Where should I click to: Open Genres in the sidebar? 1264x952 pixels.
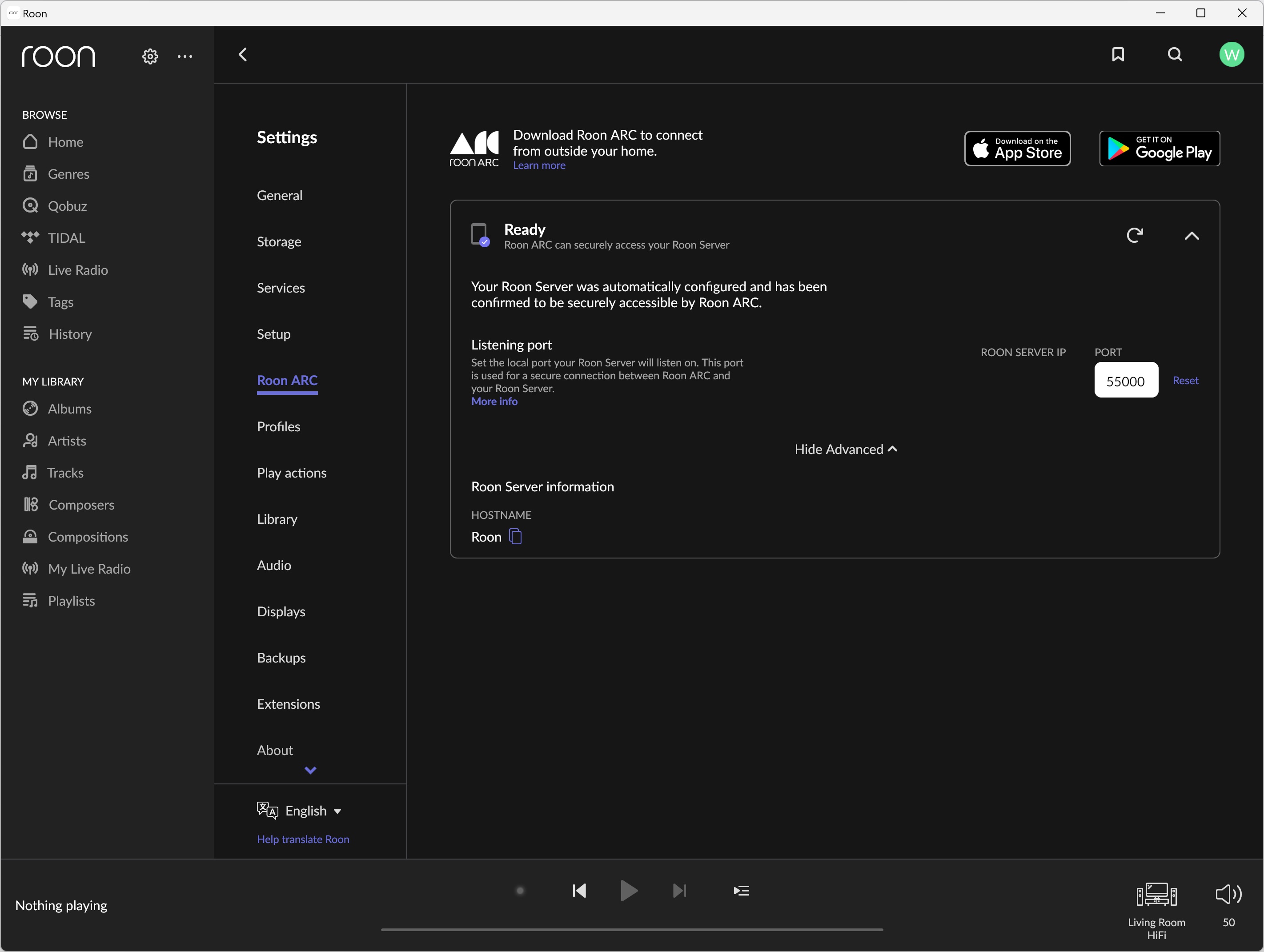[56, 174]
